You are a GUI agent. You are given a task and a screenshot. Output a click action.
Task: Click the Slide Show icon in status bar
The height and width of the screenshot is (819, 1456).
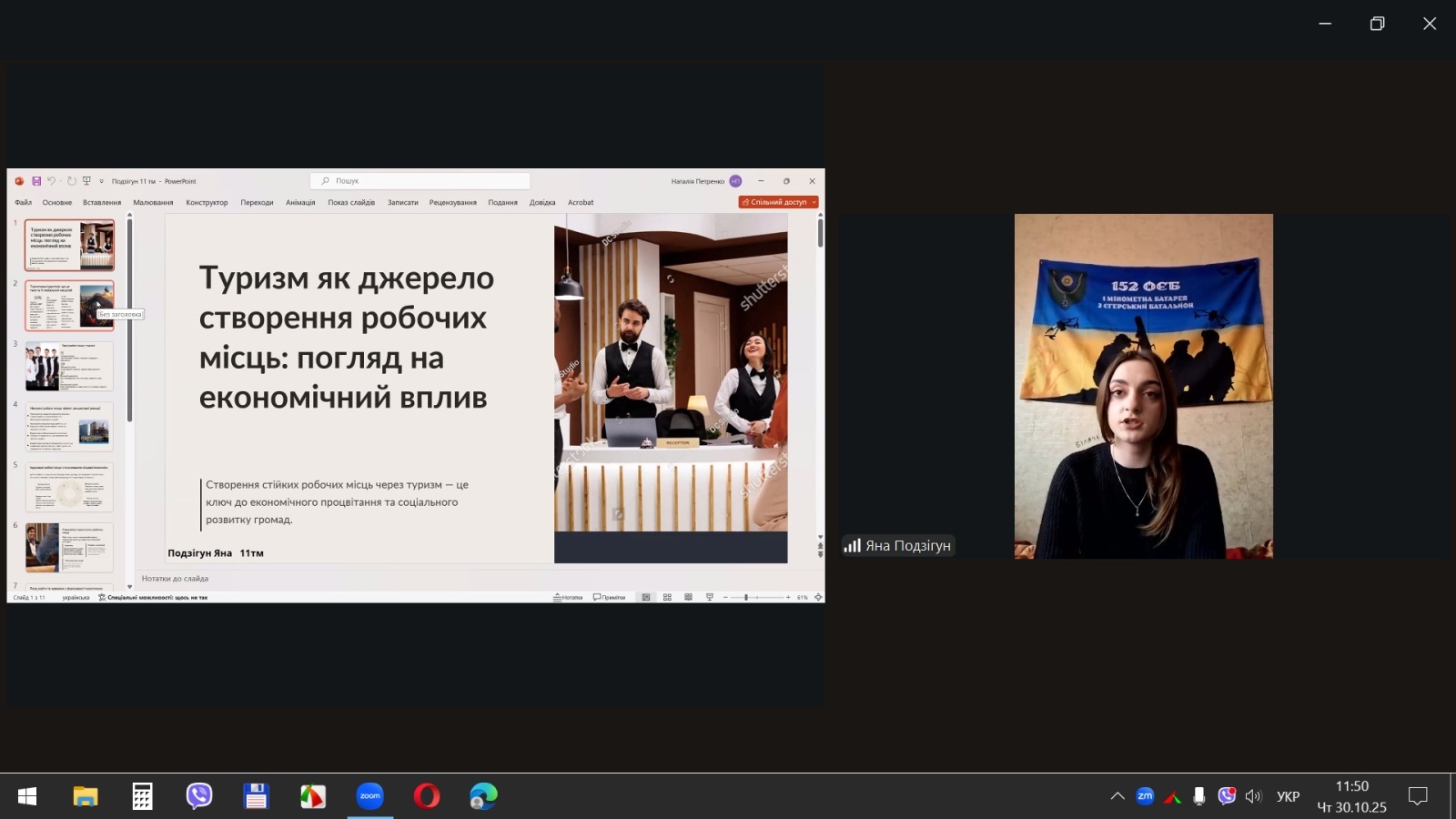pyautogui.click(x=709, y=597)
